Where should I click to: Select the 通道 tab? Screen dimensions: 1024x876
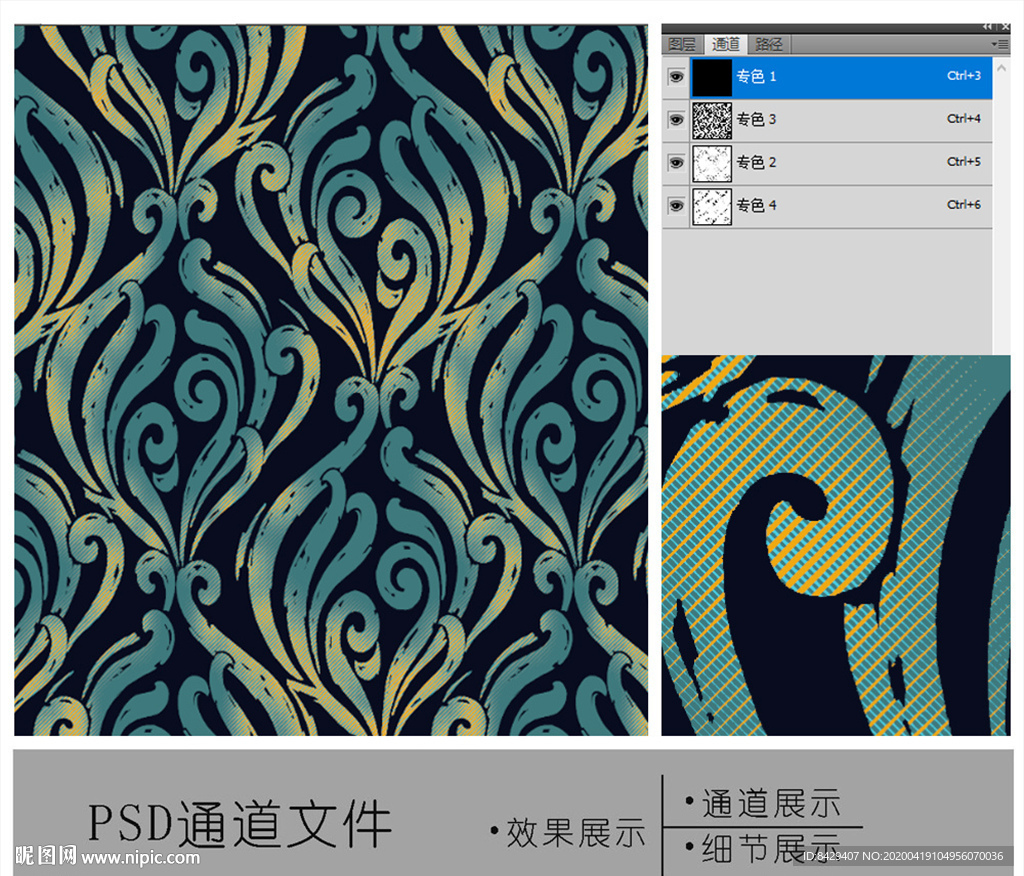pyautogui.click(x=725, y=44)
